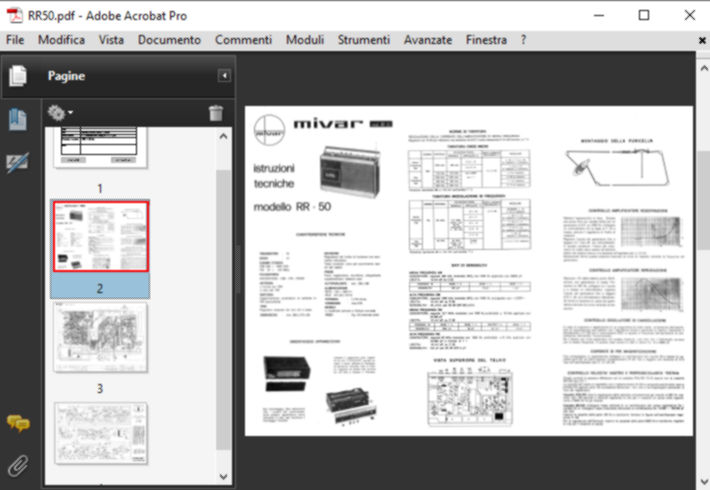Viewport: 710px width, 490px height.
Task: Click the 'modello RR - 50' text
Action: (x=292, y=207)
